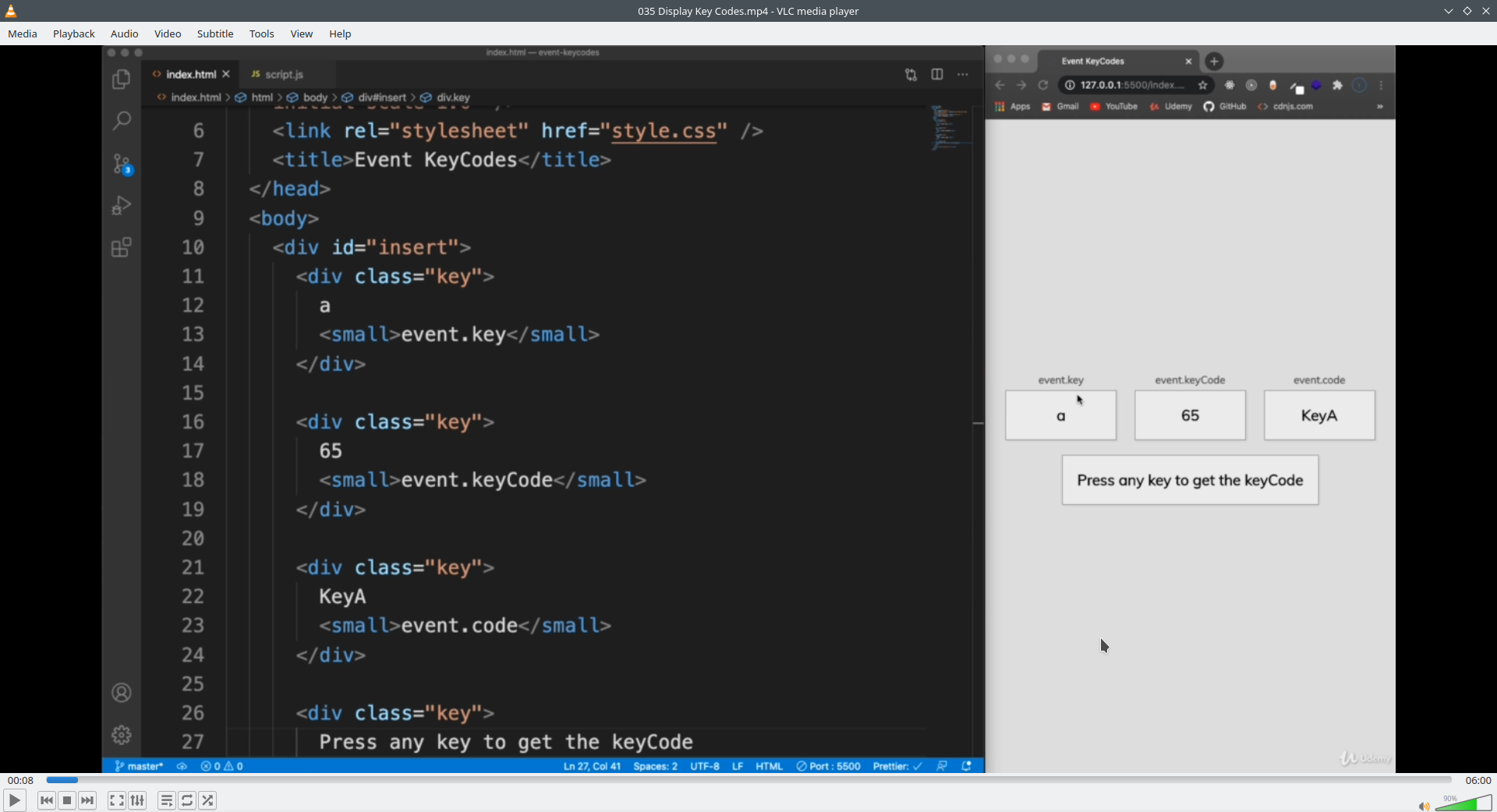This screenshot has width=1497, height=812.
Task: Open the VS Code Explorer icon
Action: pos(122,79)
